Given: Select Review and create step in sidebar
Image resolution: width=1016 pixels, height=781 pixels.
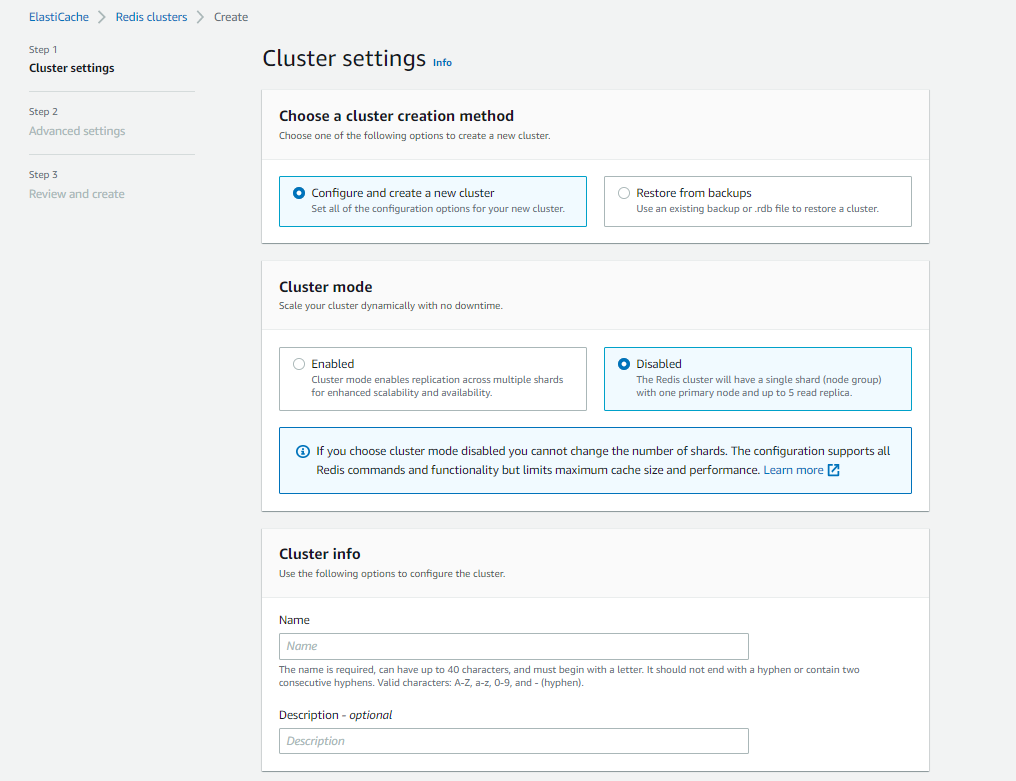Looking at the screenshot, I should (76, 194).
